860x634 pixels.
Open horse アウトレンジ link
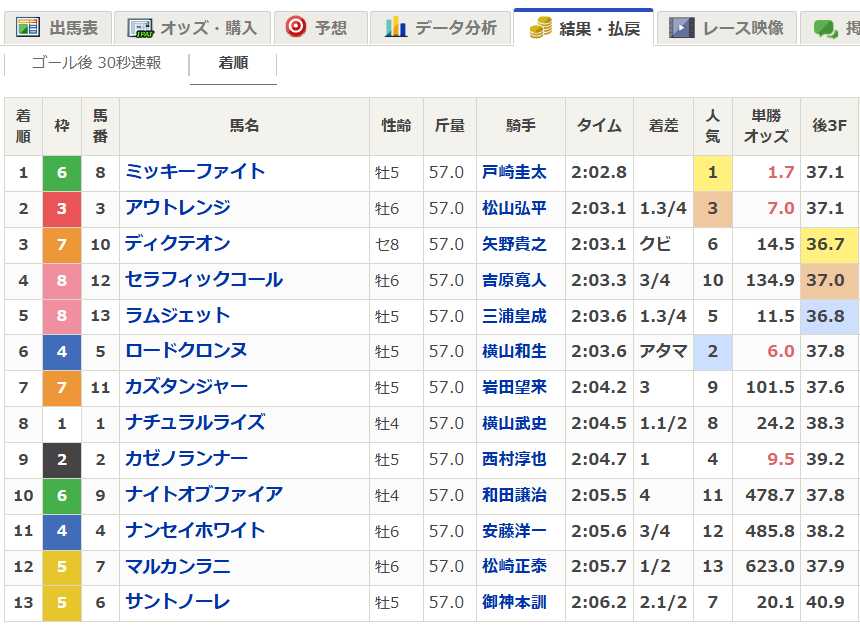pos(178,208)
